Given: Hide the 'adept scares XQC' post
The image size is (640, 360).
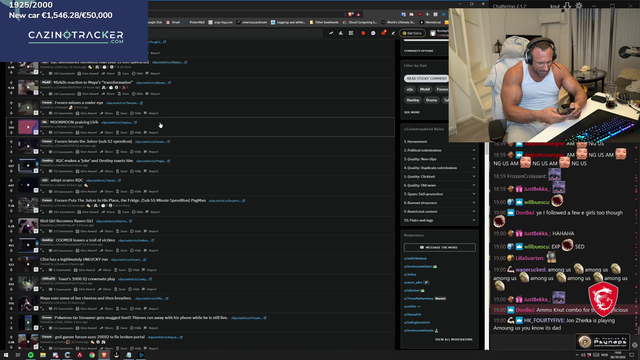Looking at the screenshot, I should point(136,191).
